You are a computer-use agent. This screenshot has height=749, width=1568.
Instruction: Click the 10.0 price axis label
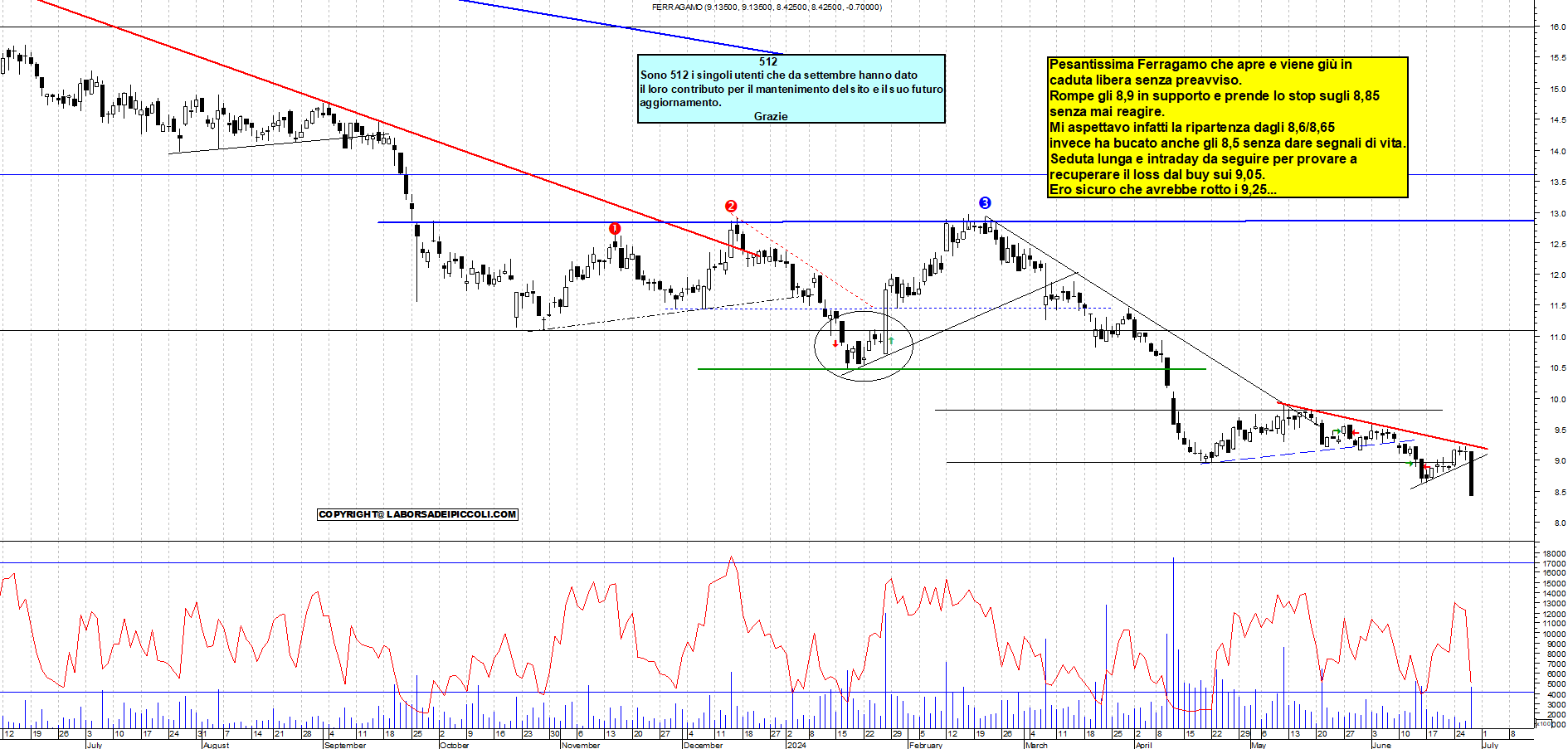(1557, 400)
